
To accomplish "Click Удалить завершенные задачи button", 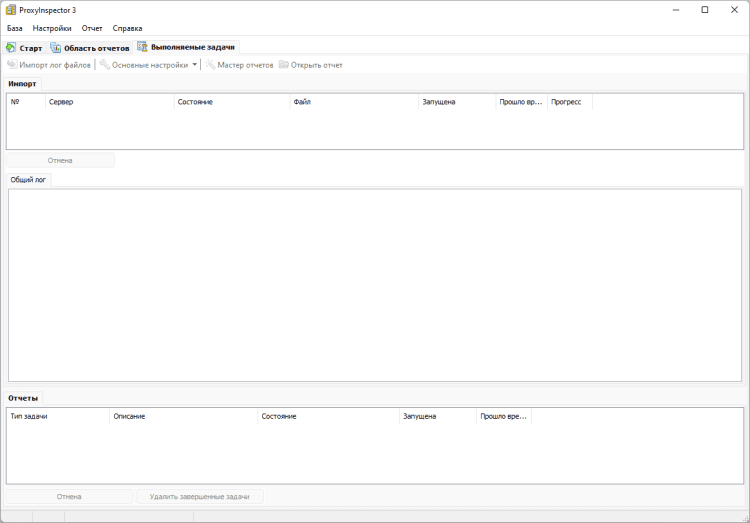I will [199, 497].
